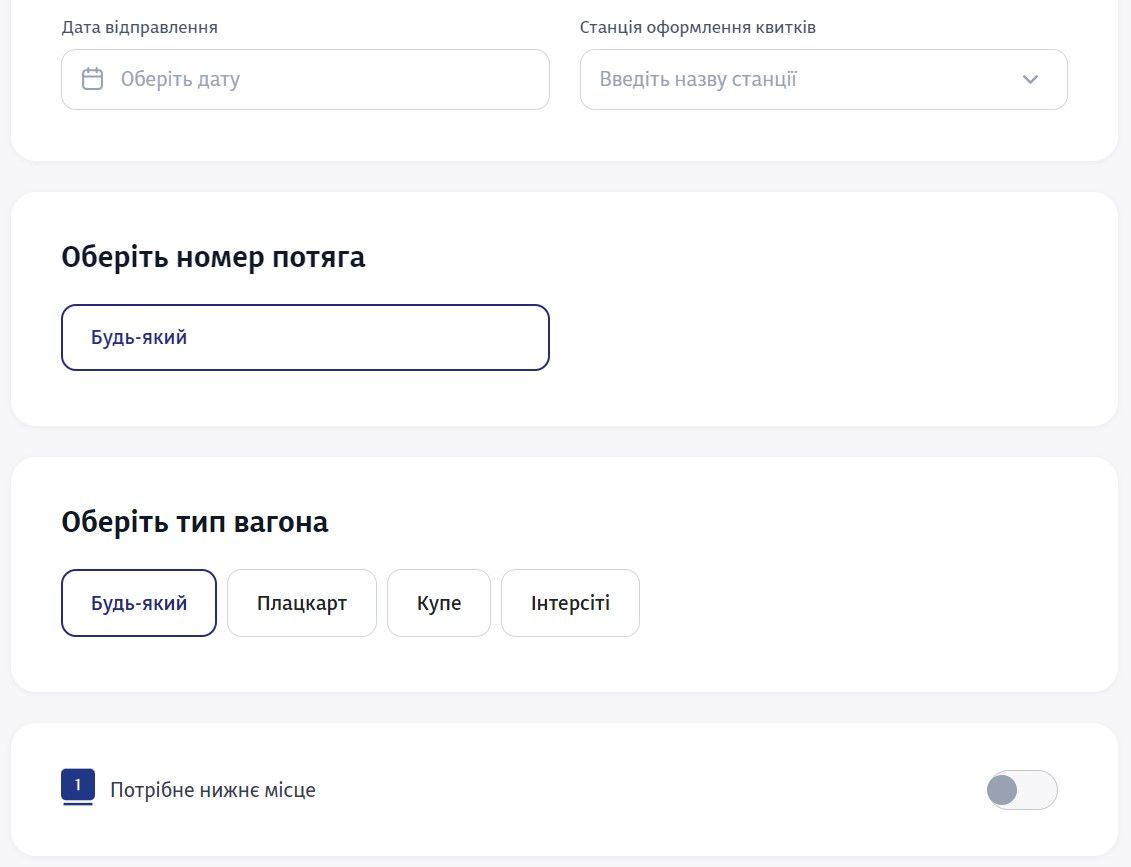
Task: Click the calendar icon in the date field
Action: (93, 79)
